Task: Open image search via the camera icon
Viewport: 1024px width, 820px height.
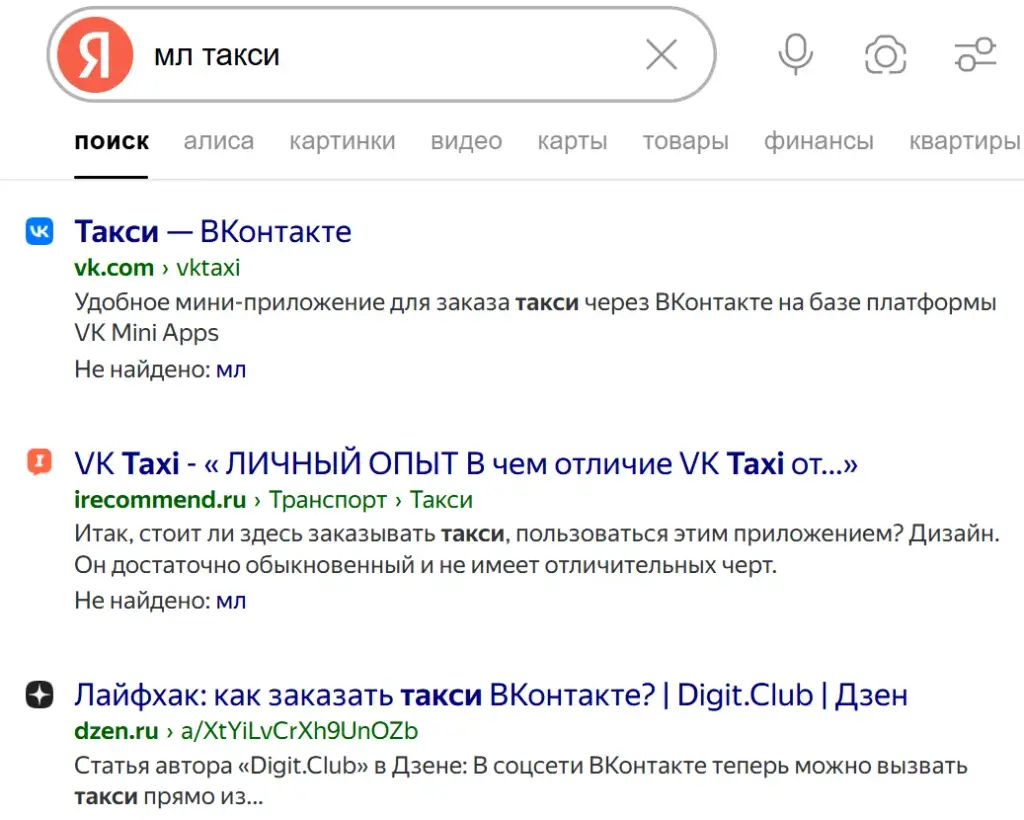Action: pyautogui.click(x=886, y=55)
